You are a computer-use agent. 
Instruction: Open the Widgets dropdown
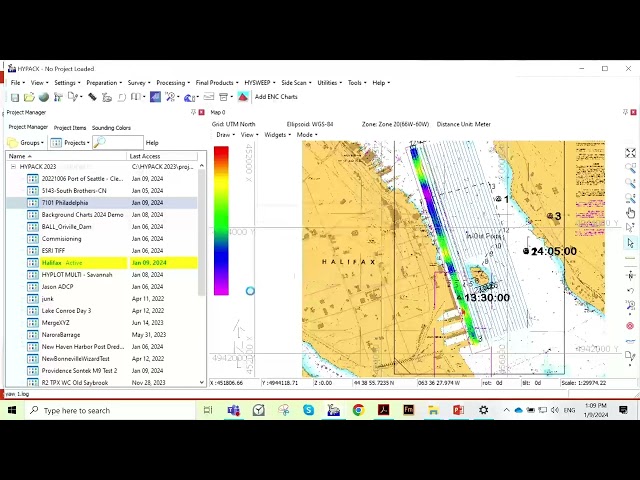(278, 135)
